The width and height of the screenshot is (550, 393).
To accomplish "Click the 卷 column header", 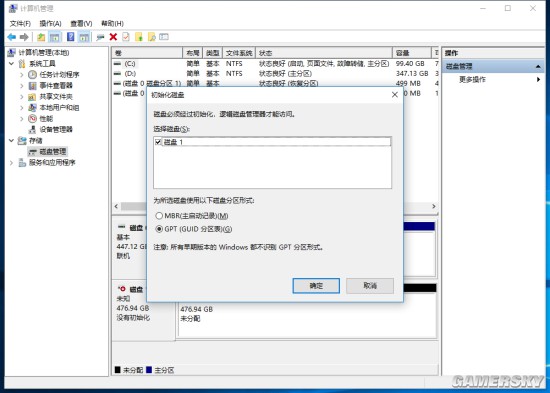I will tap(147, 53).
